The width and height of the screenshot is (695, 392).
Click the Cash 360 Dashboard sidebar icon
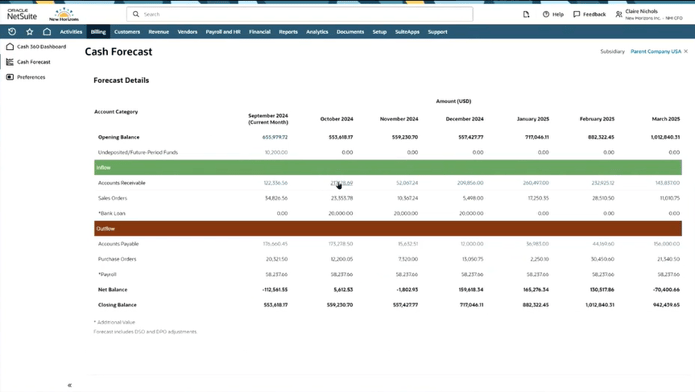pyautogui.click(x=10, y=47)
